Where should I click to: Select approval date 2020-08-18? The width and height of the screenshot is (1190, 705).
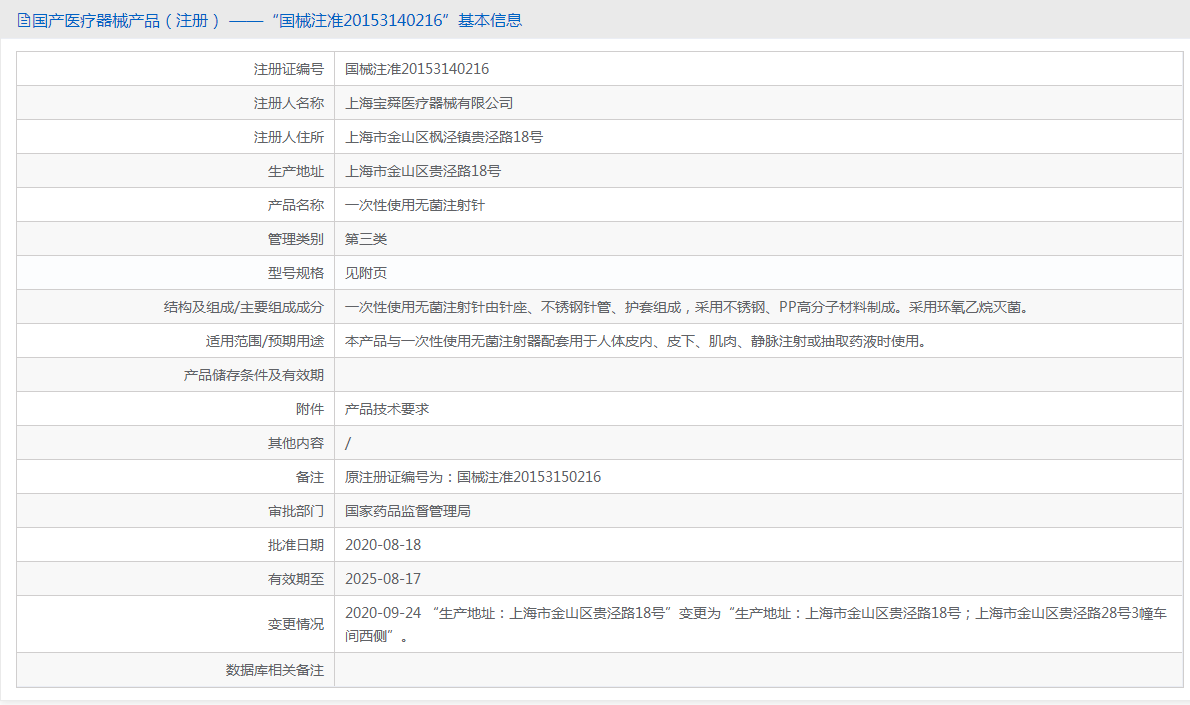tap(382, 545)
